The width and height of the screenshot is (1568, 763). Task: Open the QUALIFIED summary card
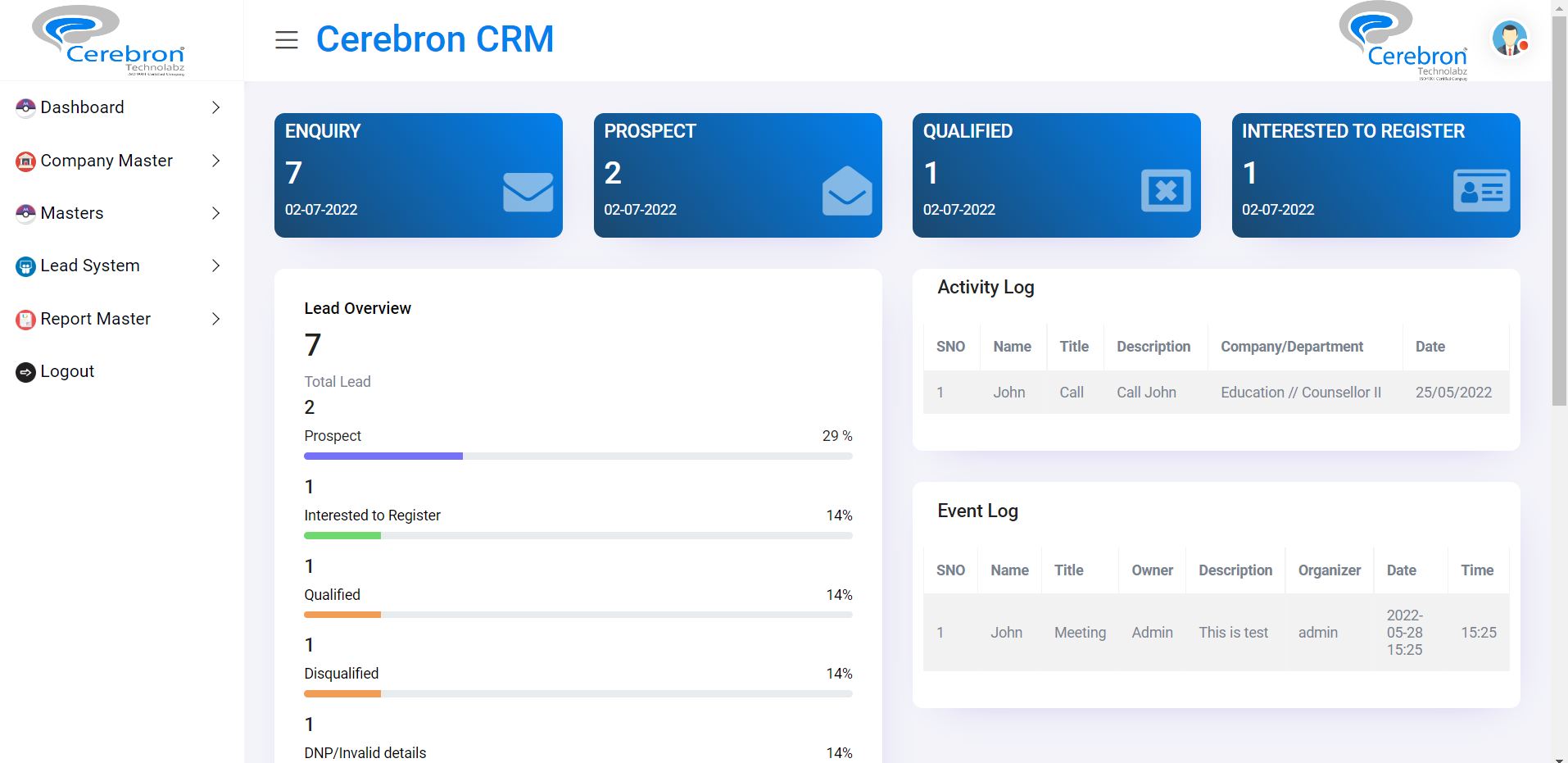pyautogui.click(x=1057, y=175)
